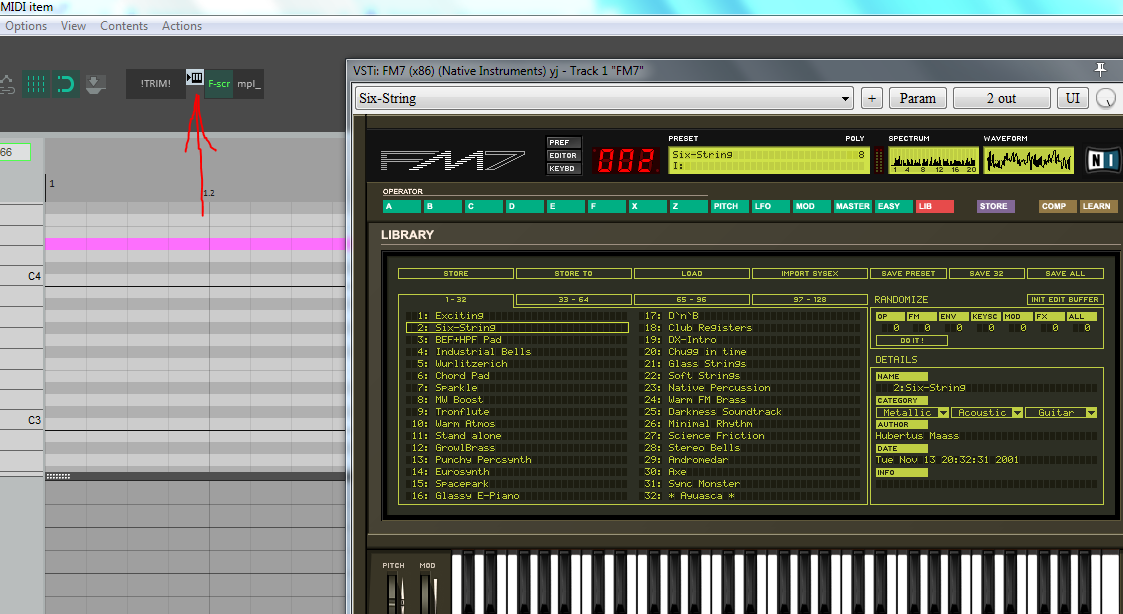Image resolution: width=1123 pixels, height=614 pixels.
Task: Switch to operator F page
Action: [x=607, y=206]
